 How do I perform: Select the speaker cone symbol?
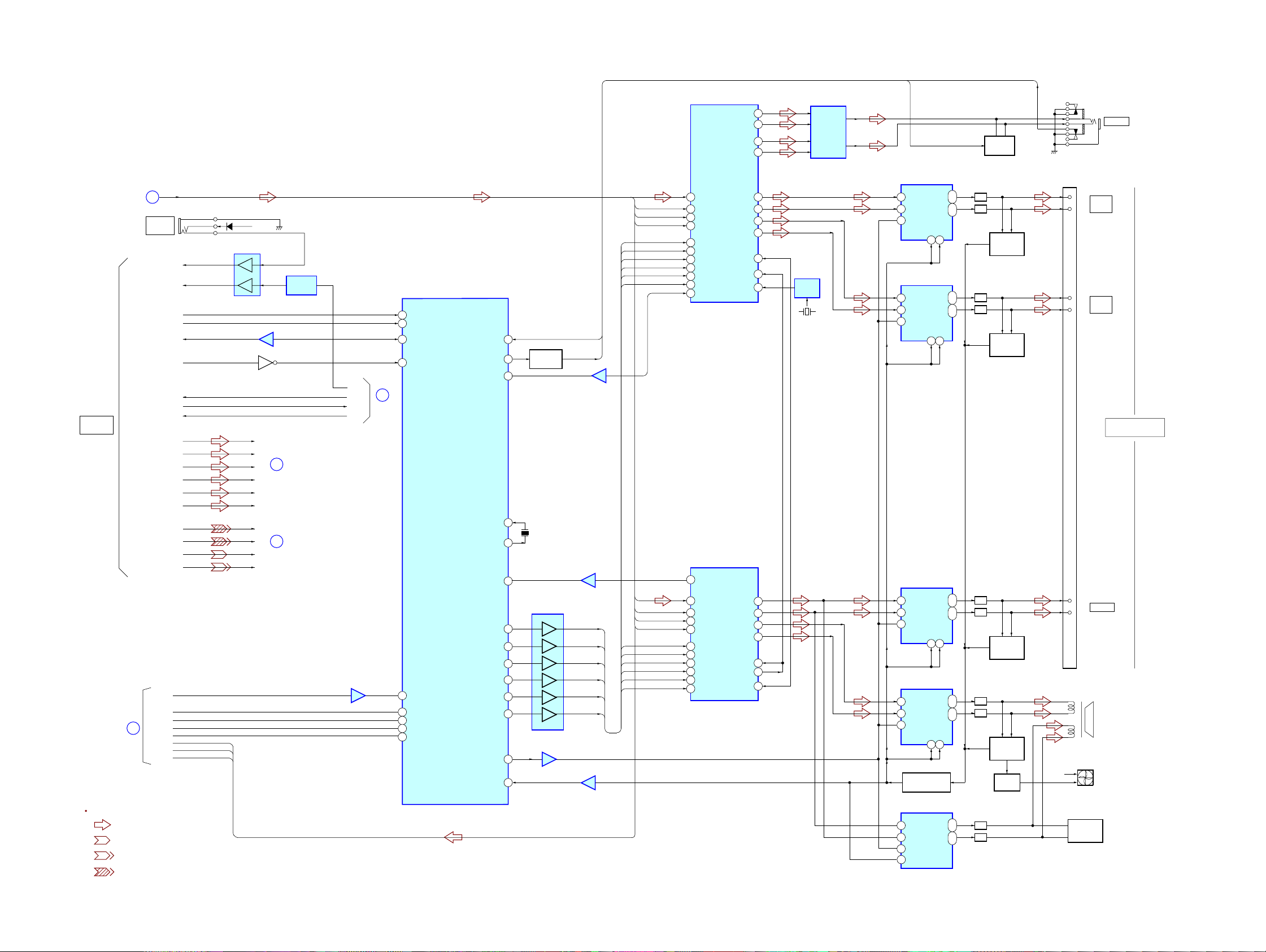pos(1088,720)
